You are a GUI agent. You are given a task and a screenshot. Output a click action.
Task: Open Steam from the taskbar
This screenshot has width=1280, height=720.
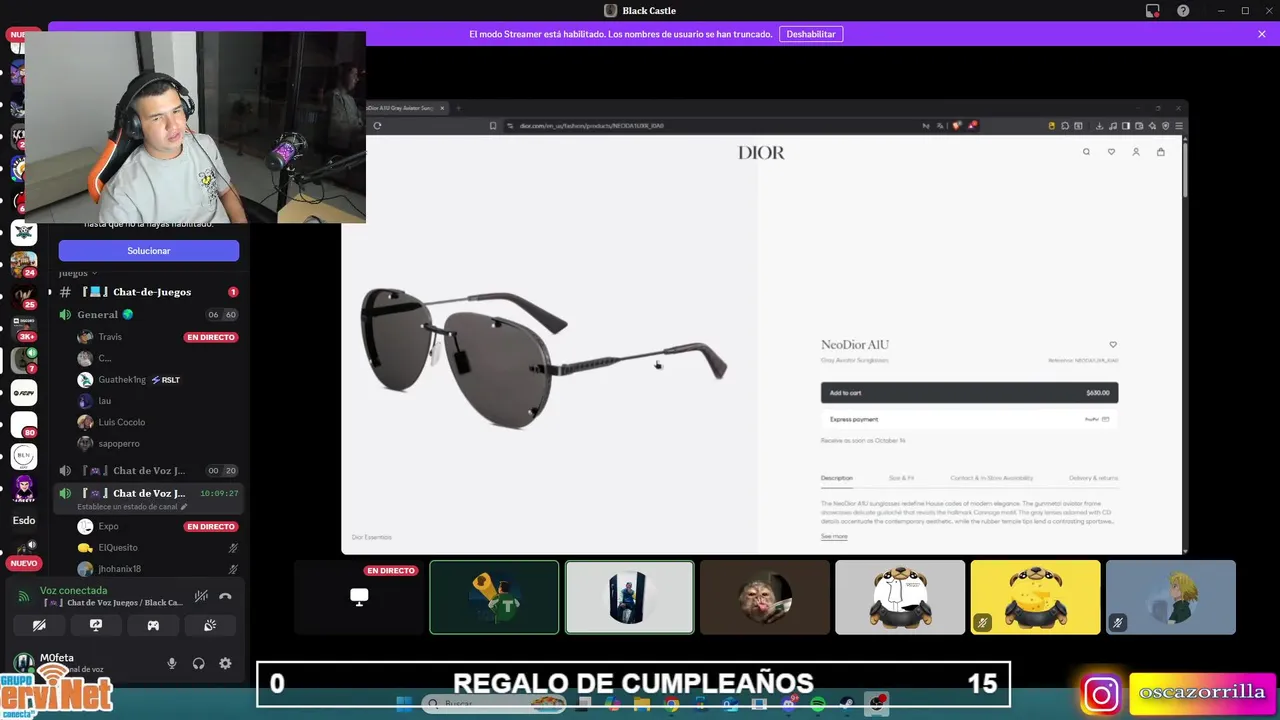(847, 704)
